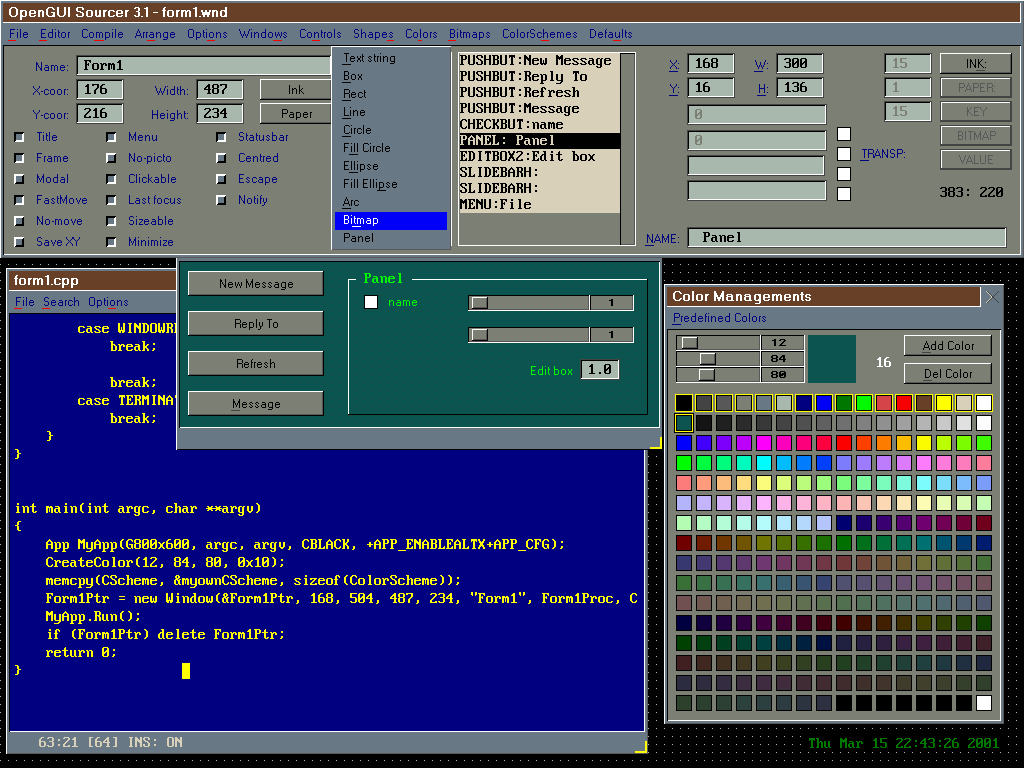This screenshot has height=768, width=1024.
Task: Click the Ink button beside the Width field
Action: tap(296, 90)
